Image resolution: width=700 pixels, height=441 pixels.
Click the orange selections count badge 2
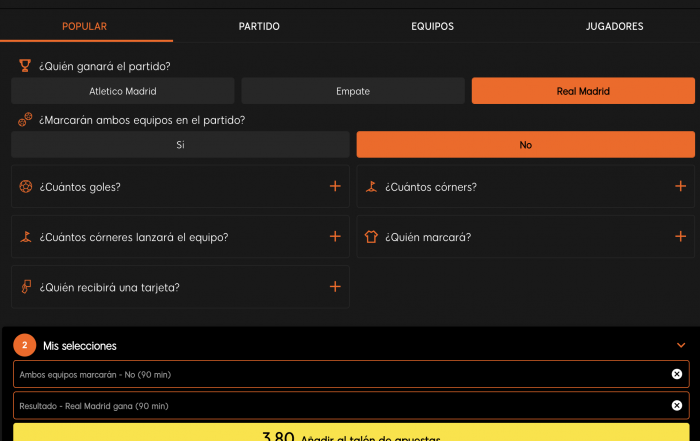point(25,345)
